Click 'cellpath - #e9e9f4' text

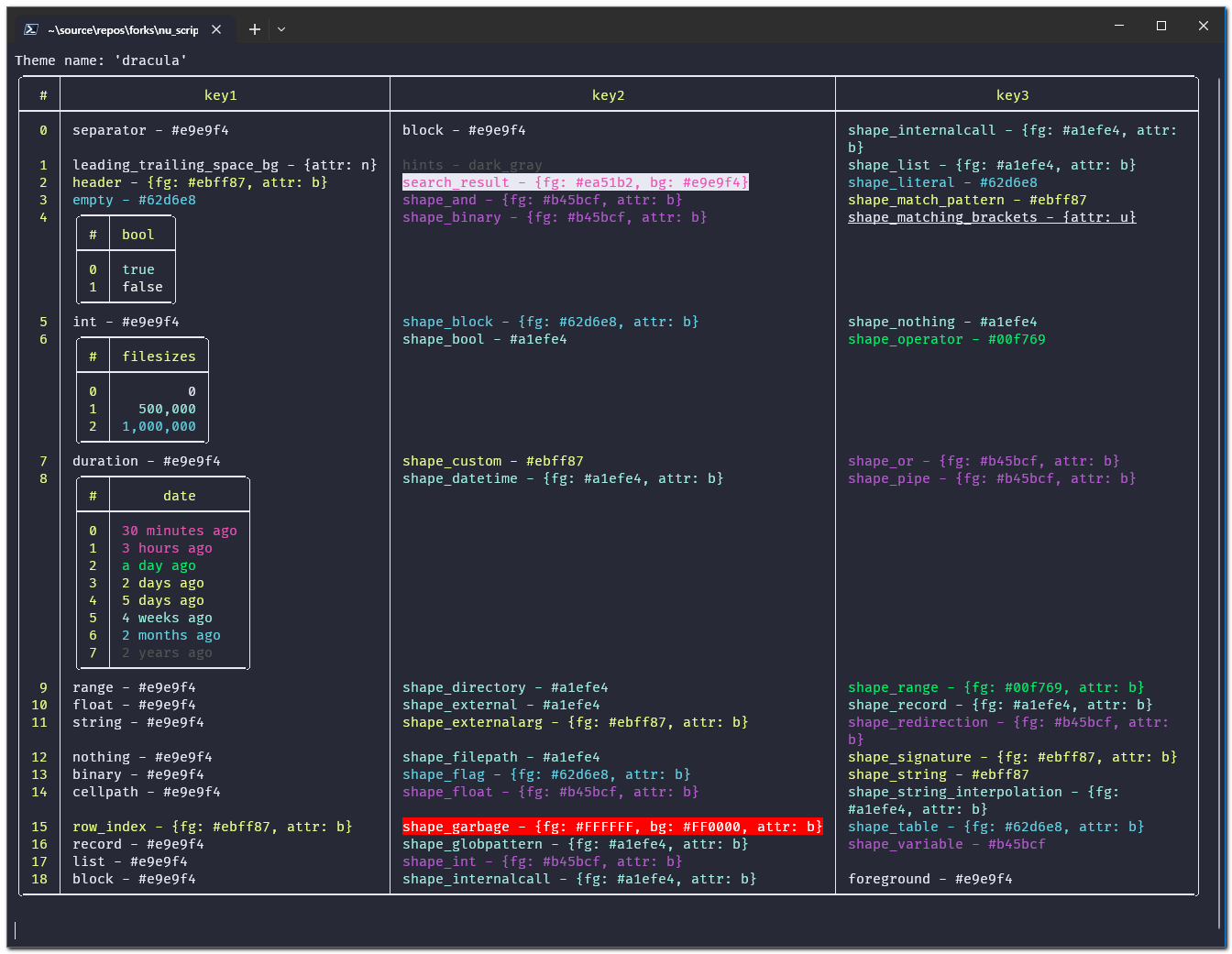(147, 792)
